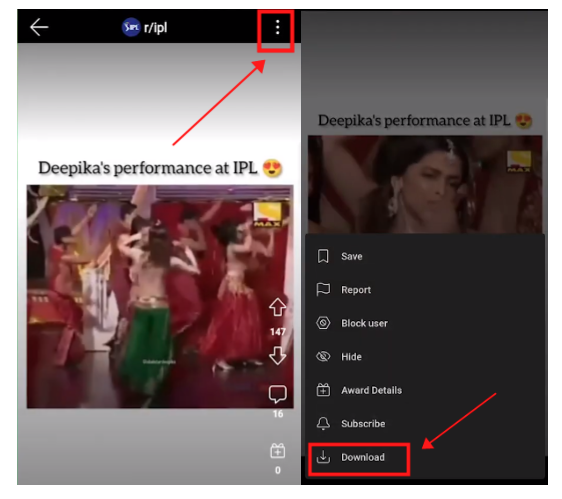Click the bookmark icon beside Save
The height and width of the screenshot is (499, 562).
[x=323, y=256]
